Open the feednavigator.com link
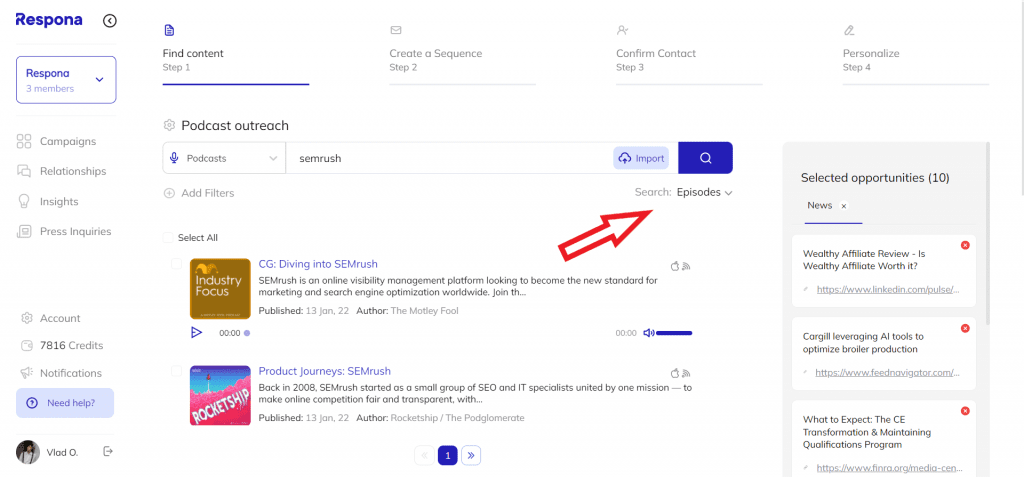The width and height of the screenshot is (1024, 477). pyautogui.click(x=888, y=372)
